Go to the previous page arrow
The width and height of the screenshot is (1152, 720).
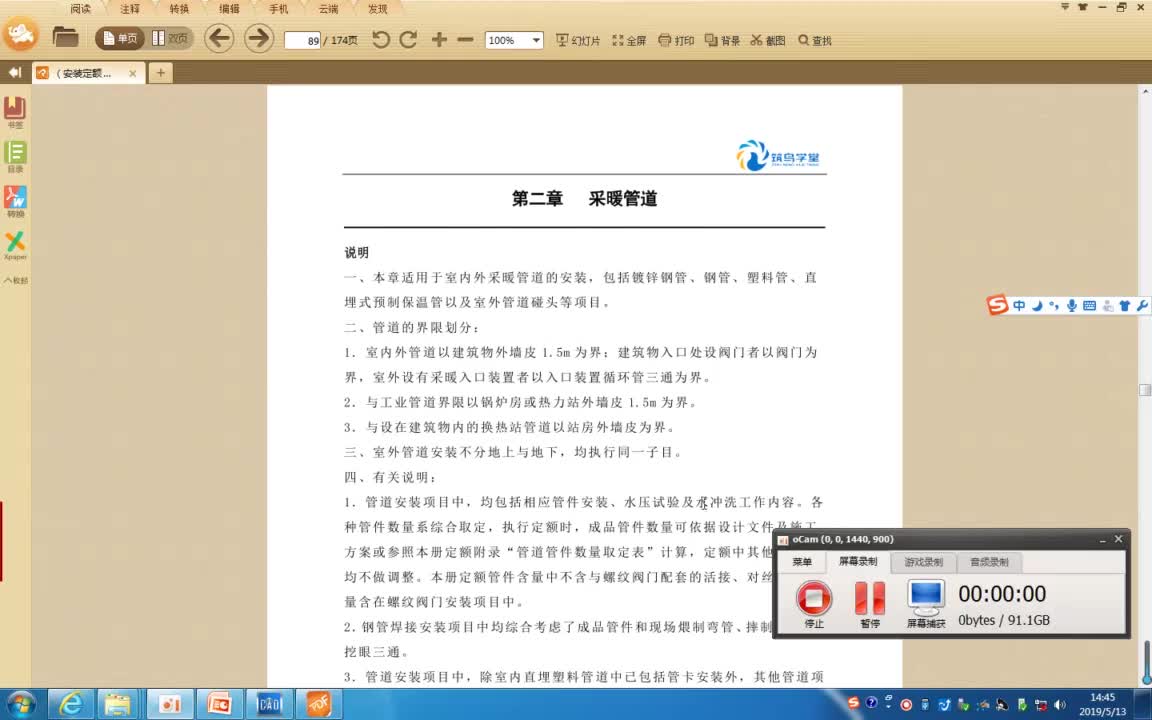219,38
